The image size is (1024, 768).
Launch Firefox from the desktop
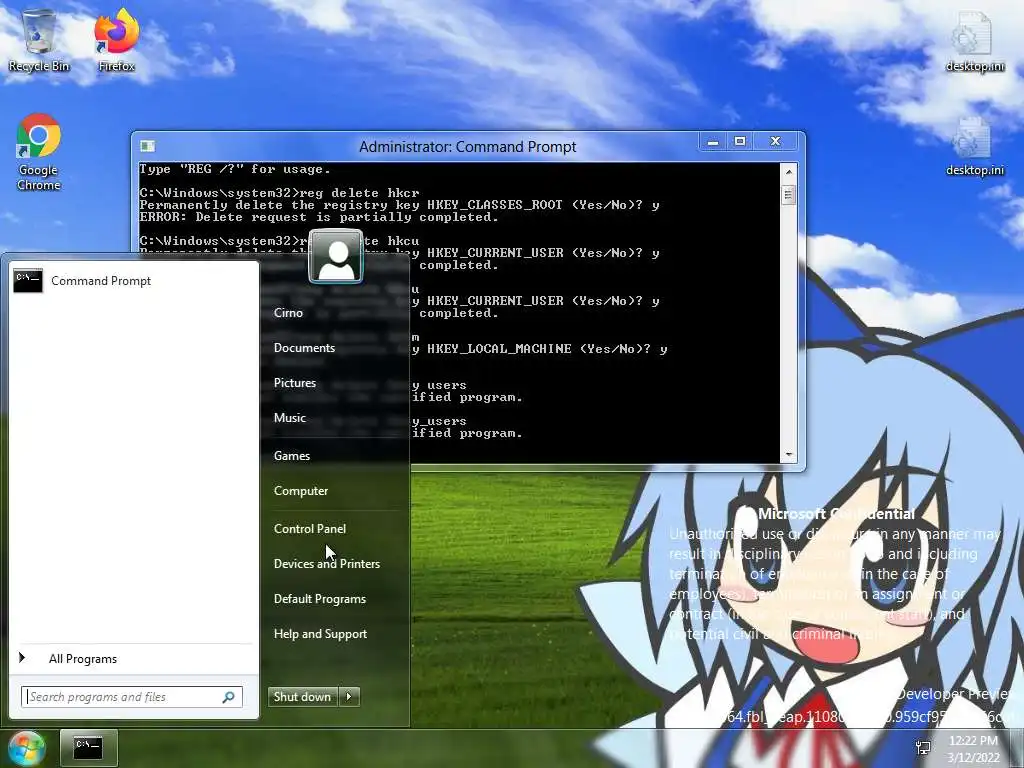pos(116,40)
